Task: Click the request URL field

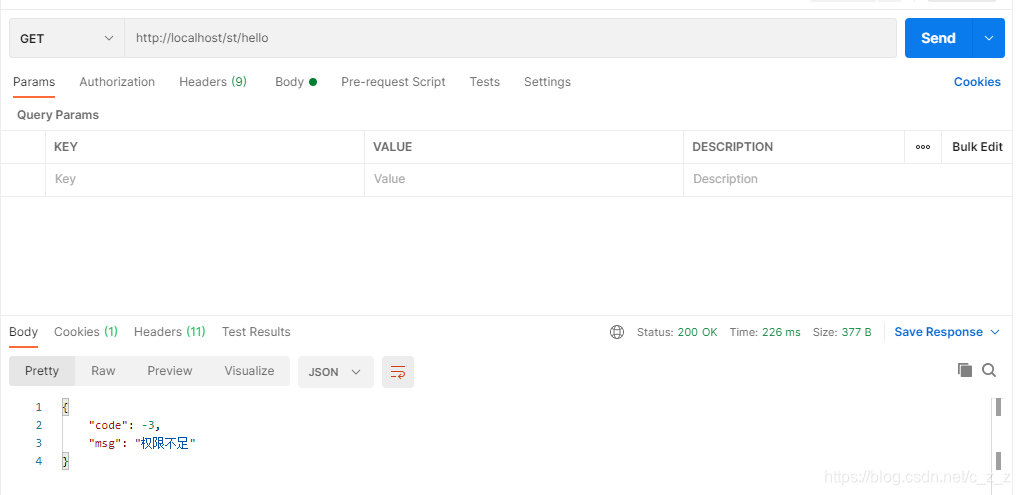Action: (511, 38)
